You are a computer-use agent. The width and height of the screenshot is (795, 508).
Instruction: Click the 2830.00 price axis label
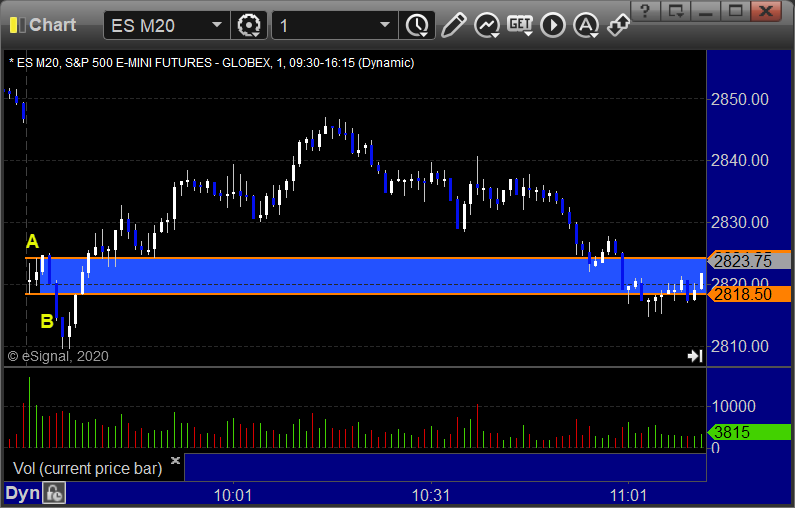tap(740, 222)
